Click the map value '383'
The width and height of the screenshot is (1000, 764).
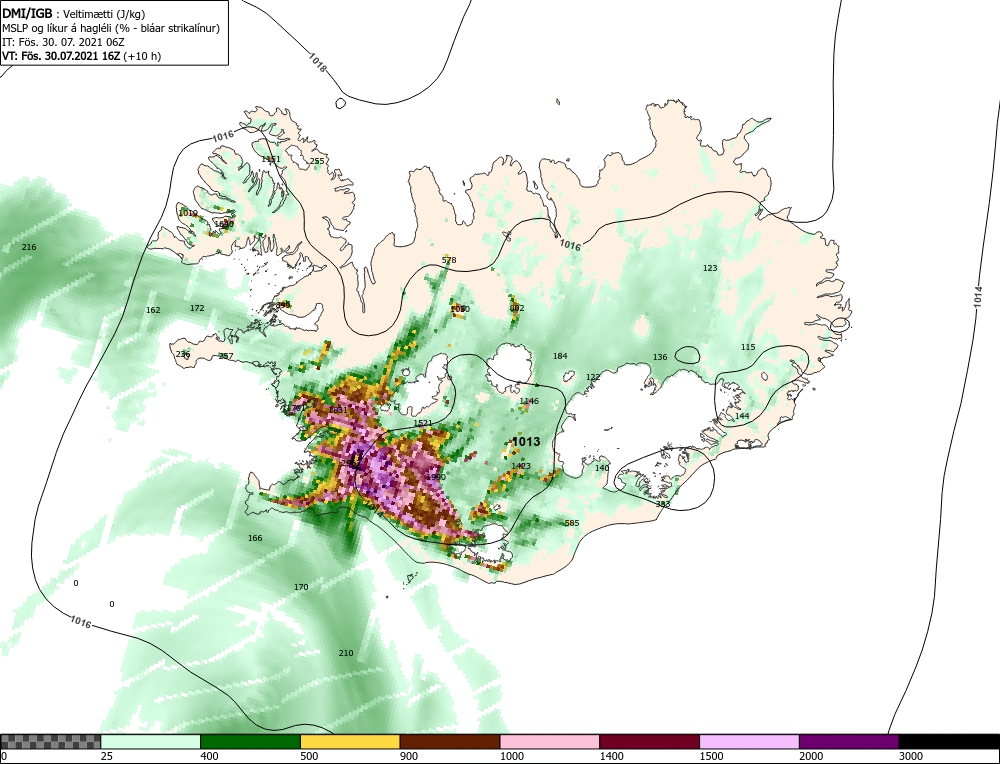pos(663,504)
